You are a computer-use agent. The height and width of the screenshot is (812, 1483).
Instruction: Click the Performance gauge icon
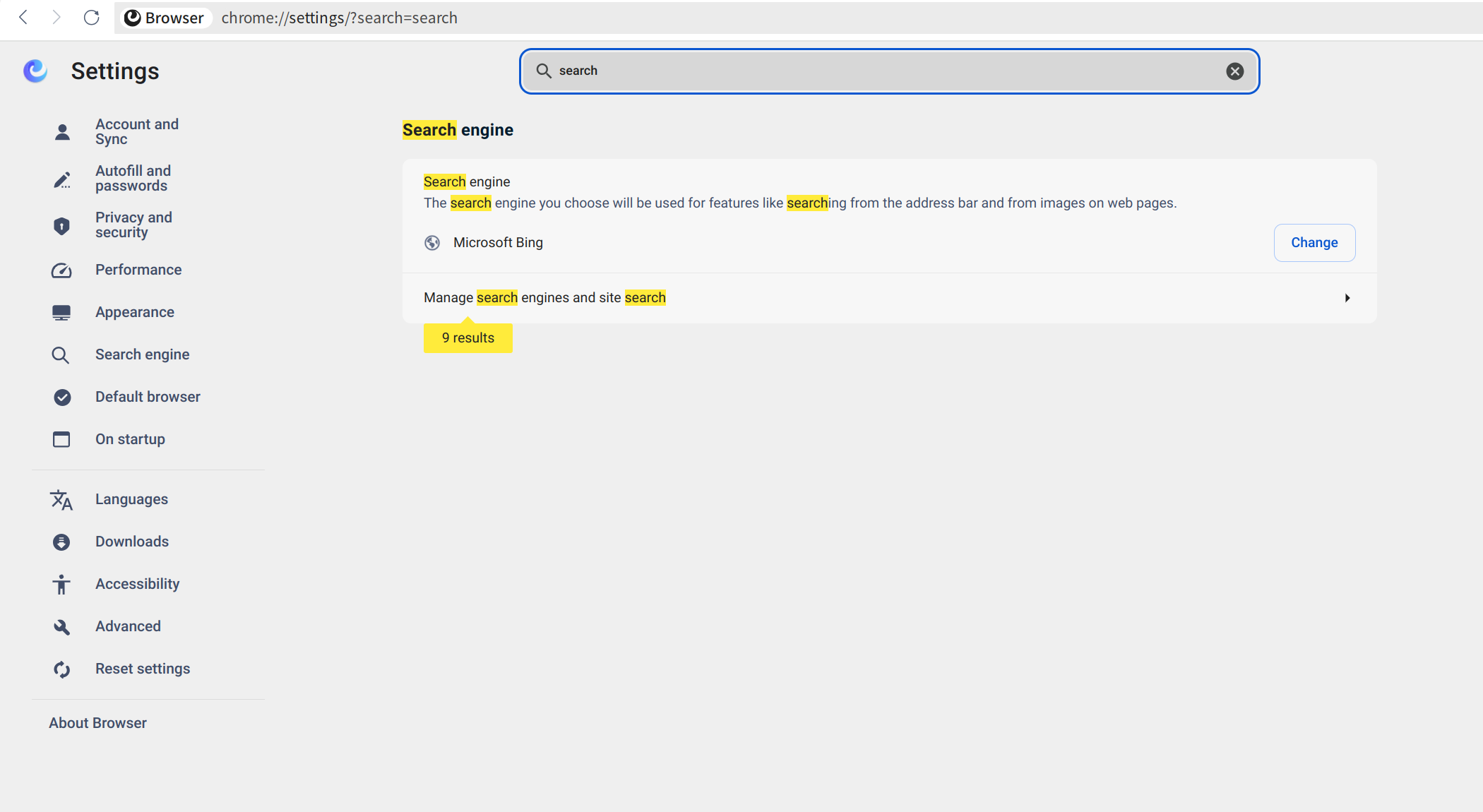(62, 270)
